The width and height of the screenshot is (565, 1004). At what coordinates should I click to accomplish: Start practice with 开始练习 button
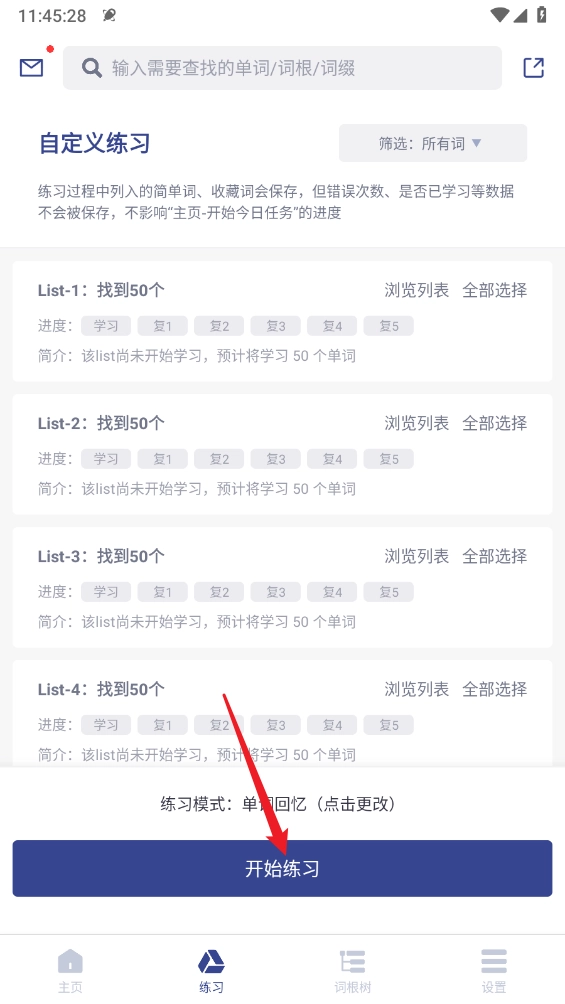[x=282, y=868]
